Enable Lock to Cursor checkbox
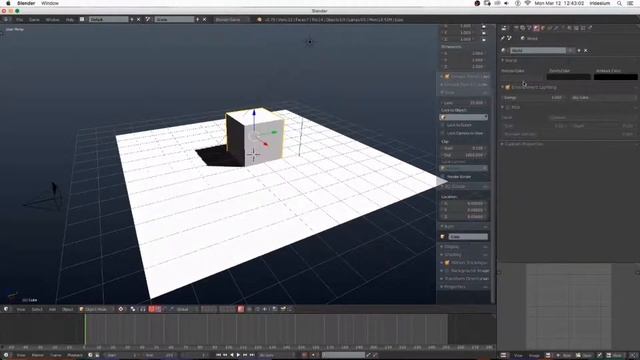640x360 pixels. (x=443, y=125)
